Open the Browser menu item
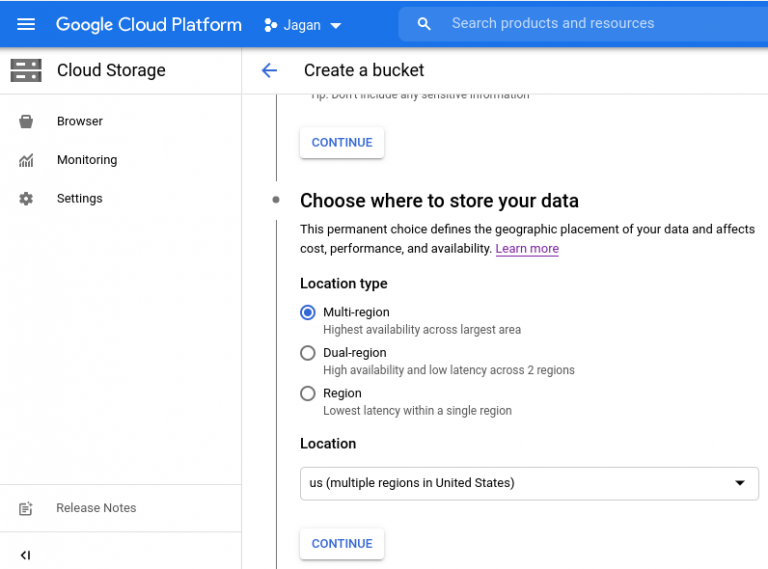This screenshot has height=569, width=768. pyautogui.click(x=80, y=121)
